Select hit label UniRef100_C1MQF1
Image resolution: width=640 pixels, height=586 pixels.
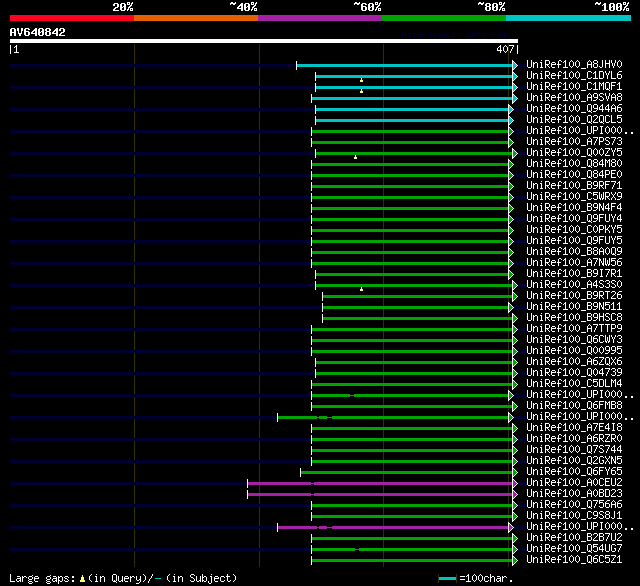574,87
